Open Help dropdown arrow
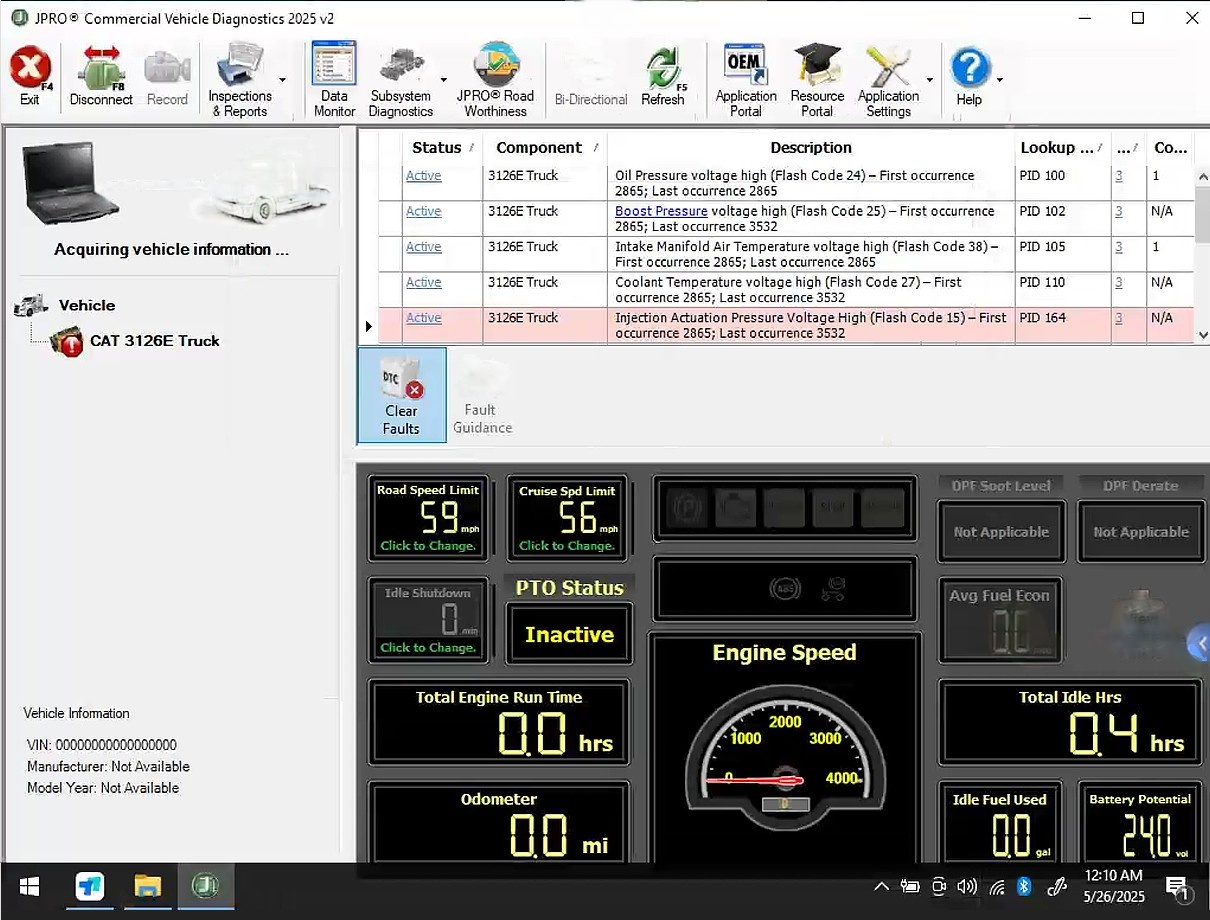The width and height of the screenshot is (1210, 920). coord(999,80)
